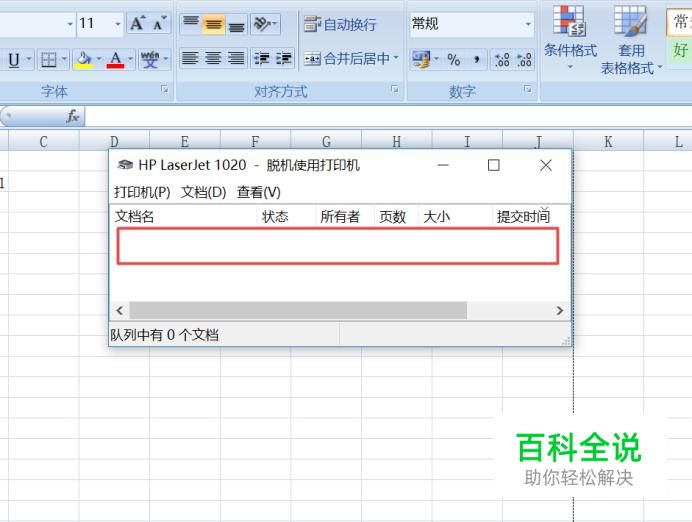This screenshot has height=522, width=692.
Task: Select the 好 cell style
Action: pos(680,50)
